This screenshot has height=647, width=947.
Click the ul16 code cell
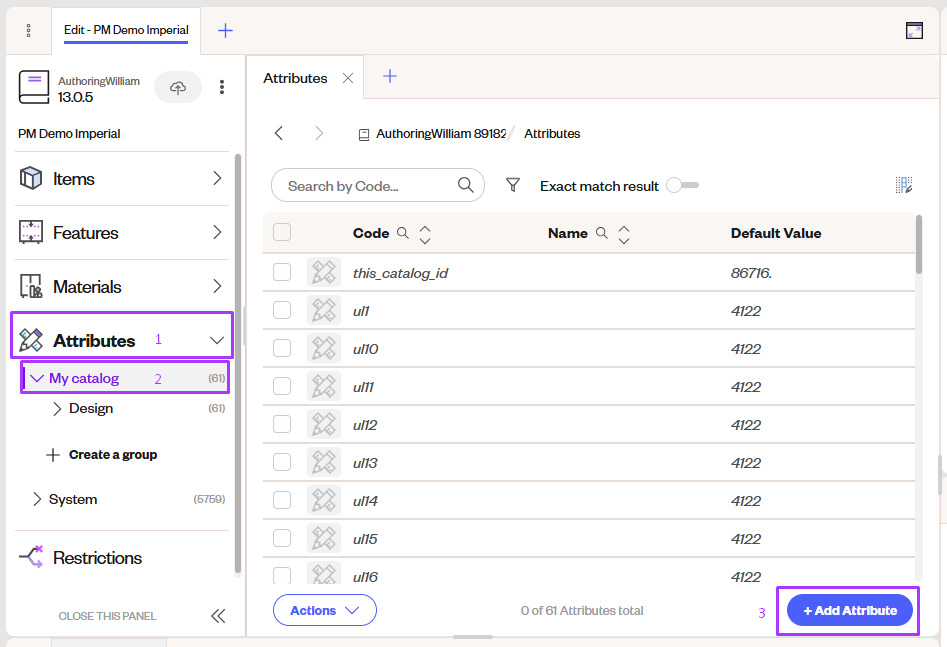click(x=365, y=577)
